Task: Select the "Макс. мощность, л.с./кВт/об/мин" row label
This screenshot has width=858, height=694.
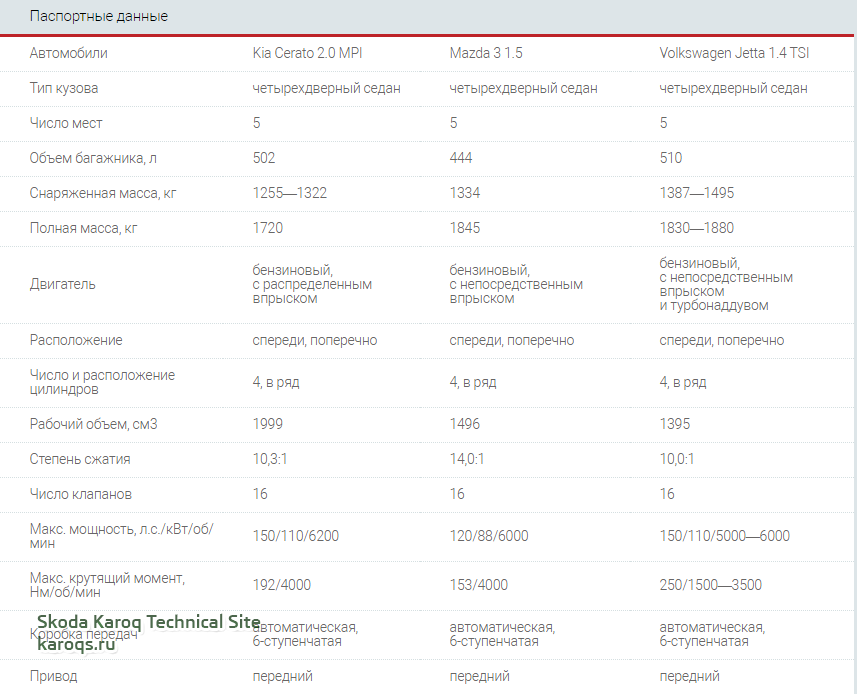Action: pyautogui.click(x=121, y=536)
